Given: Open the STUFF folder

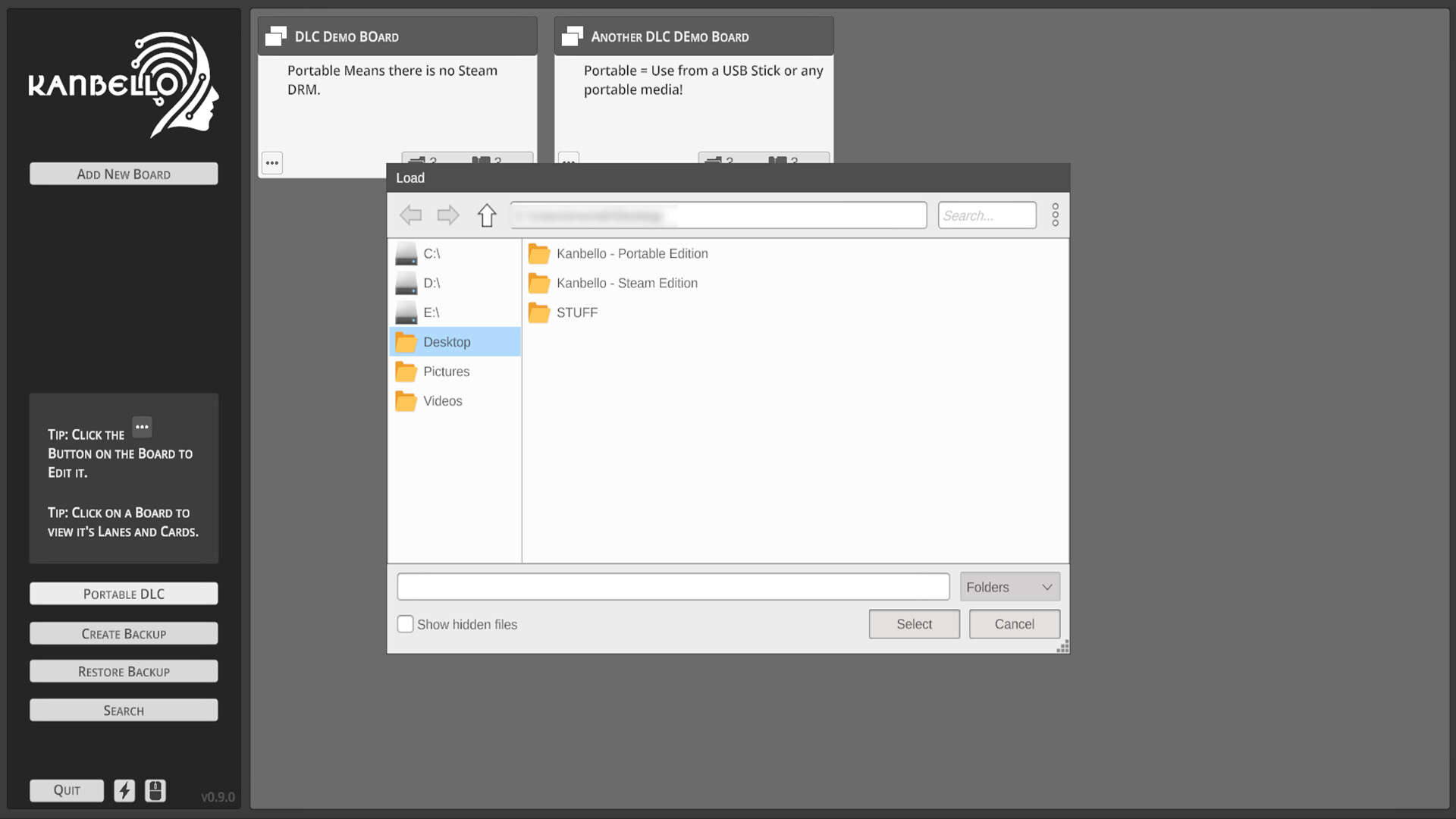Looking at the screenshot, I should tap(576, 312).
